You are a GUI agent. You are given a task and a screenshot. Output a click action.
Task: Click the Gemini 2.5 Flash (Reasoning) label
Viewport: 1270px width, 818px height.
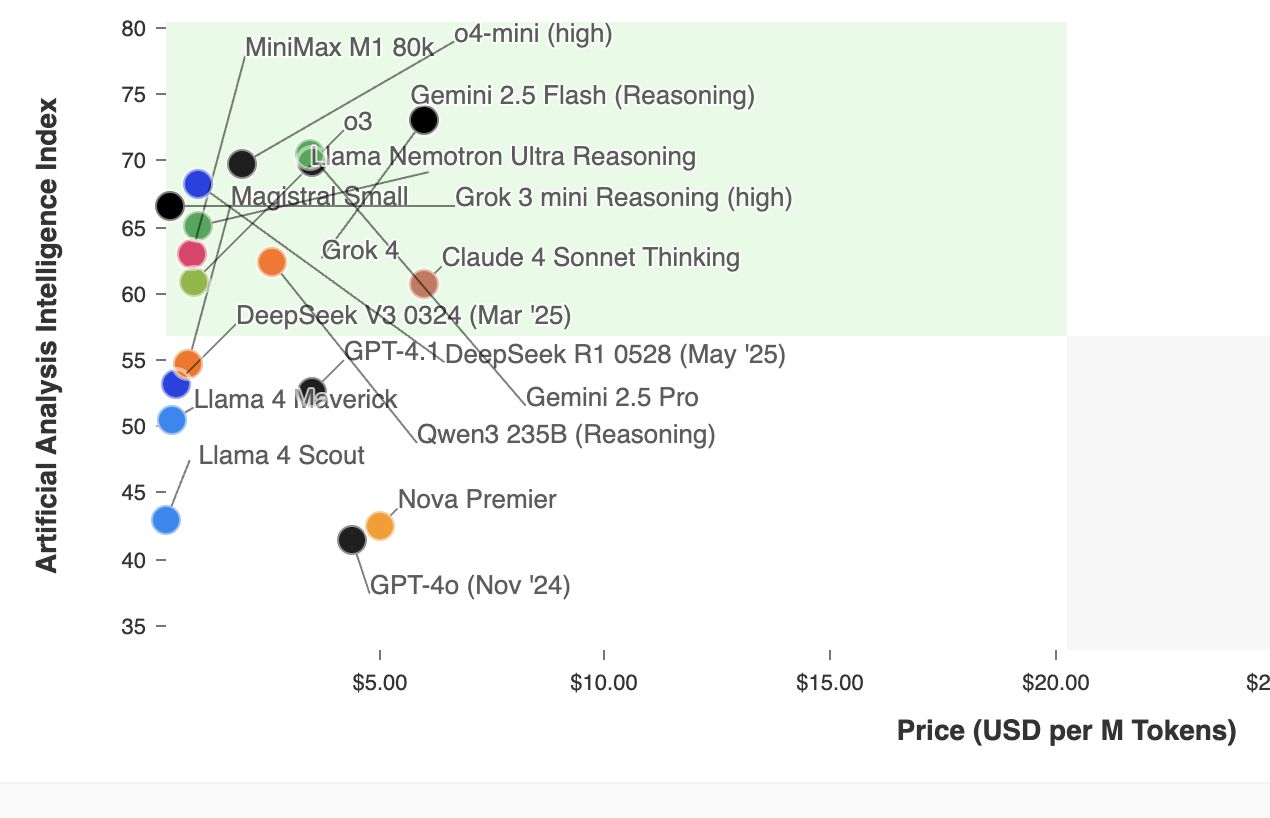[582, 96]
